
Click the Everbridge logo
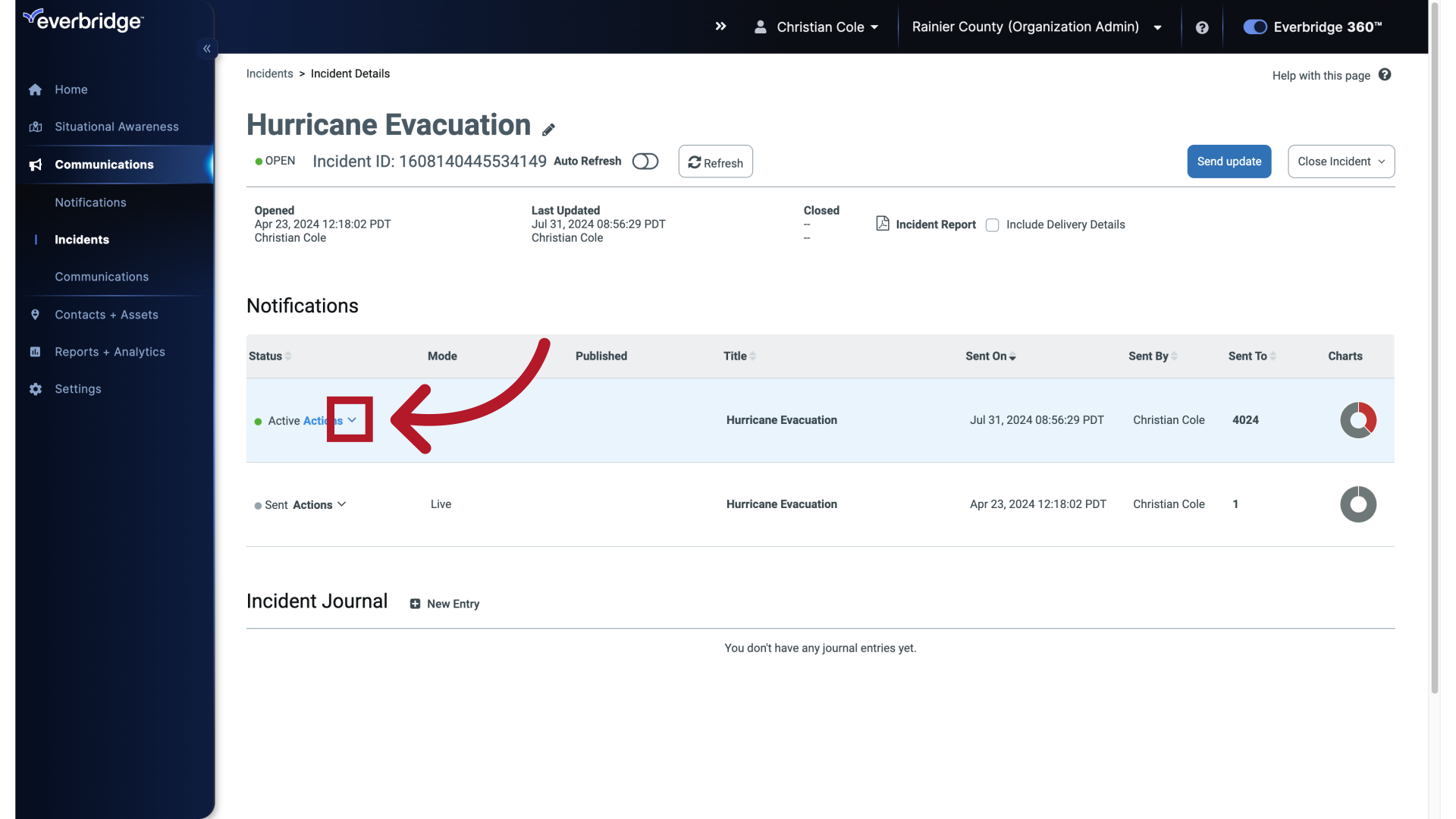pos(83,20)
